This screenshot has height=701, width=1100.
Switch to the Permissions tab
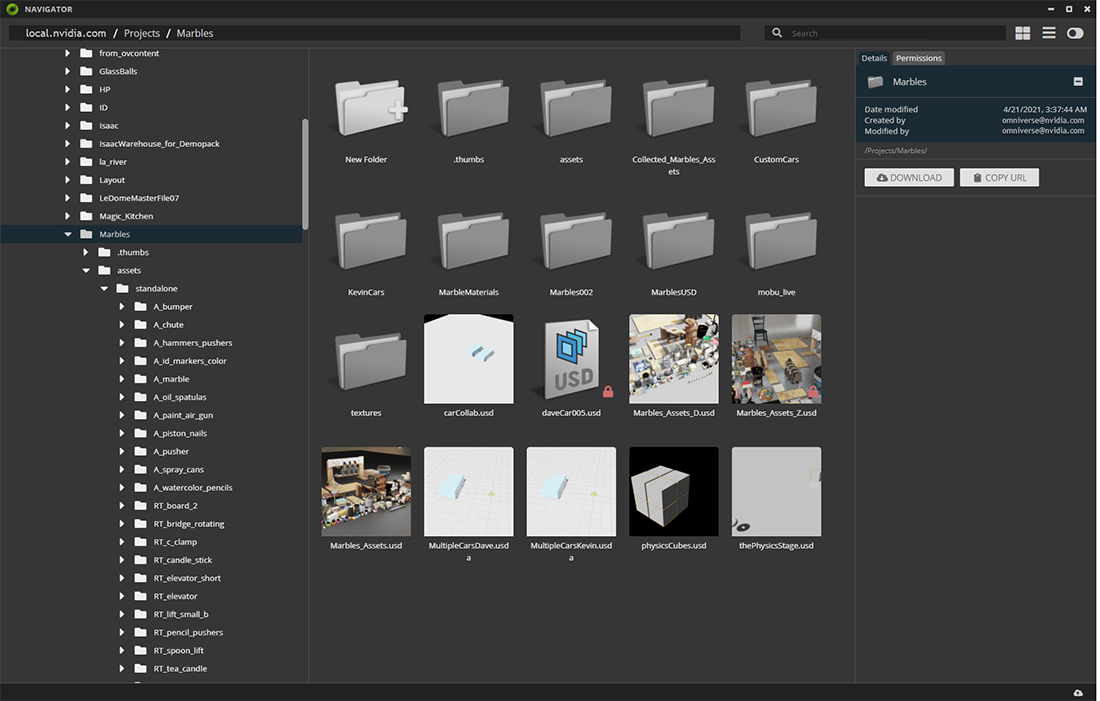pyautogui.click(x=918, y=58)
